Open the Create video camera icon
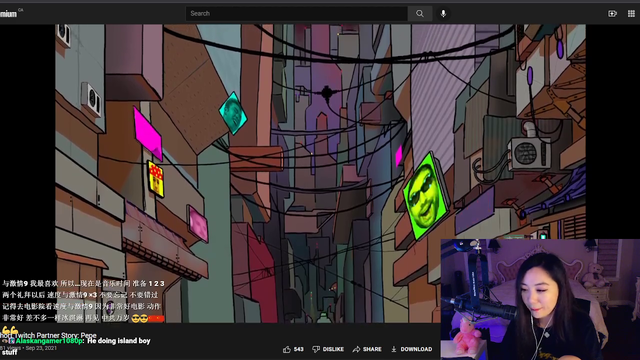The height and width of the screenshot is (360, 640). point(612,13)
